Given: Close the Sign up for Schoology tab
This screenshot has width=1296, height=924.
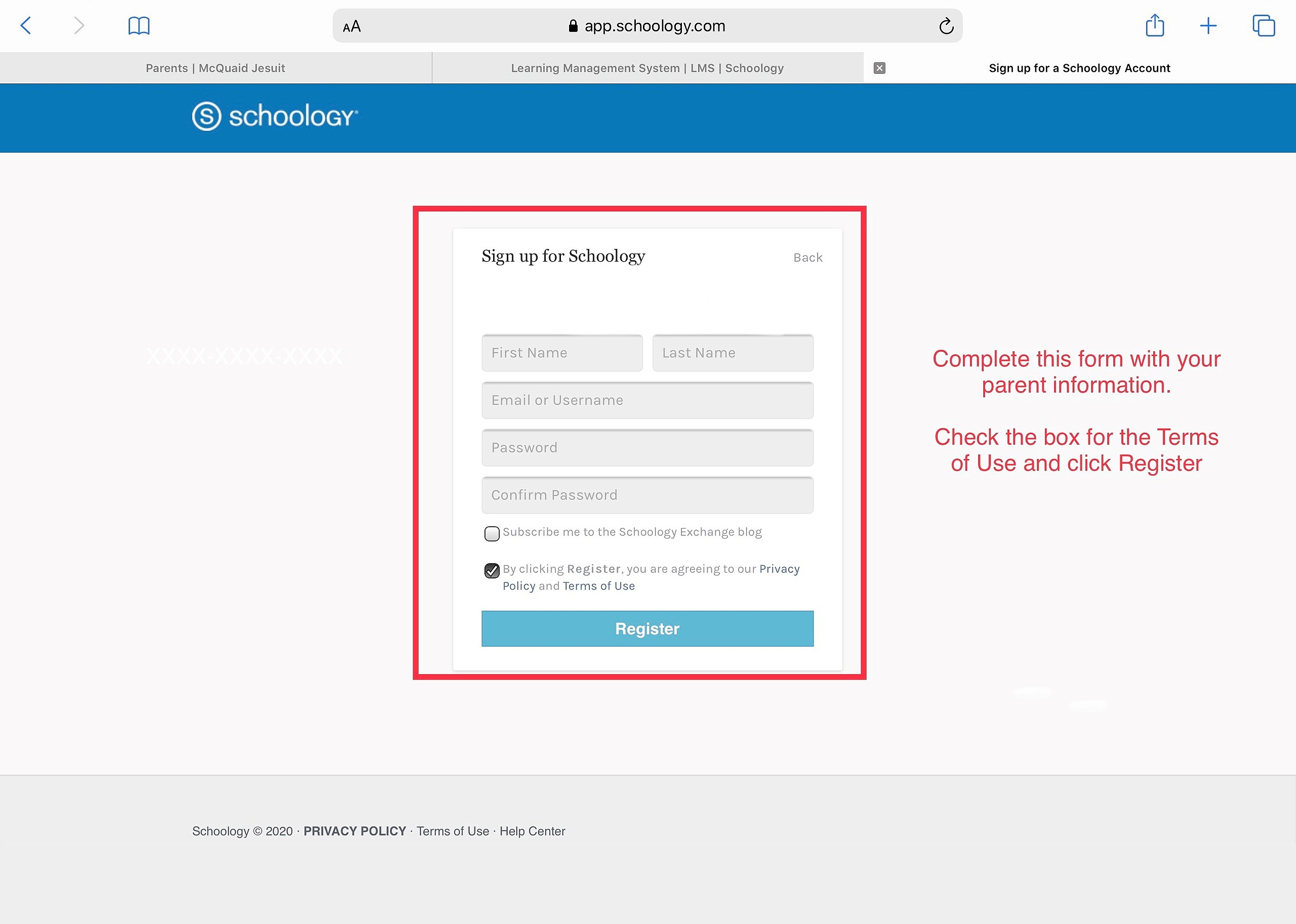Looking at the screenshot, I should 879,68.
